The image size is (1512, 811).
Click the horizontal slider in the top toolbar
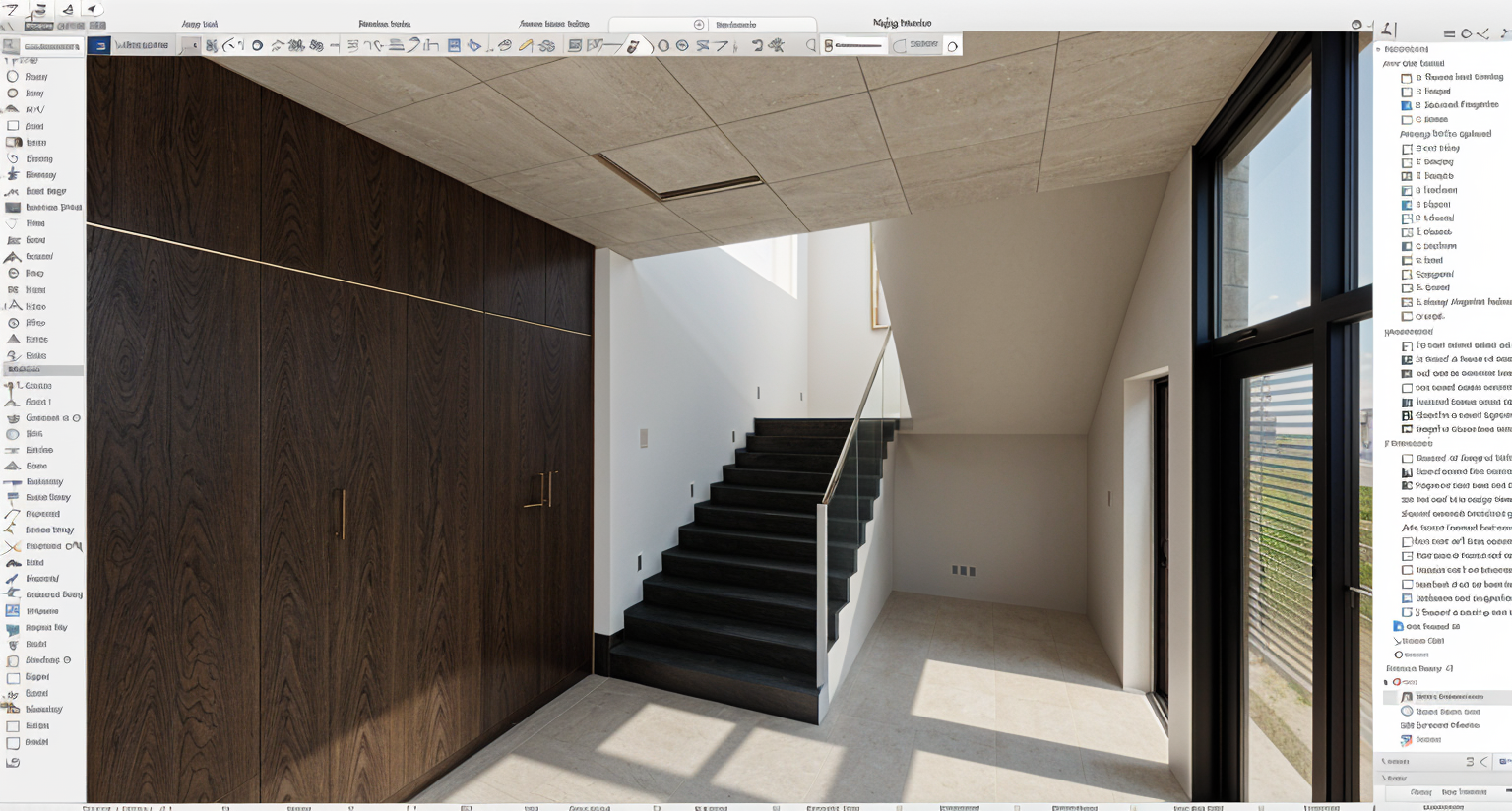point(857,45)
